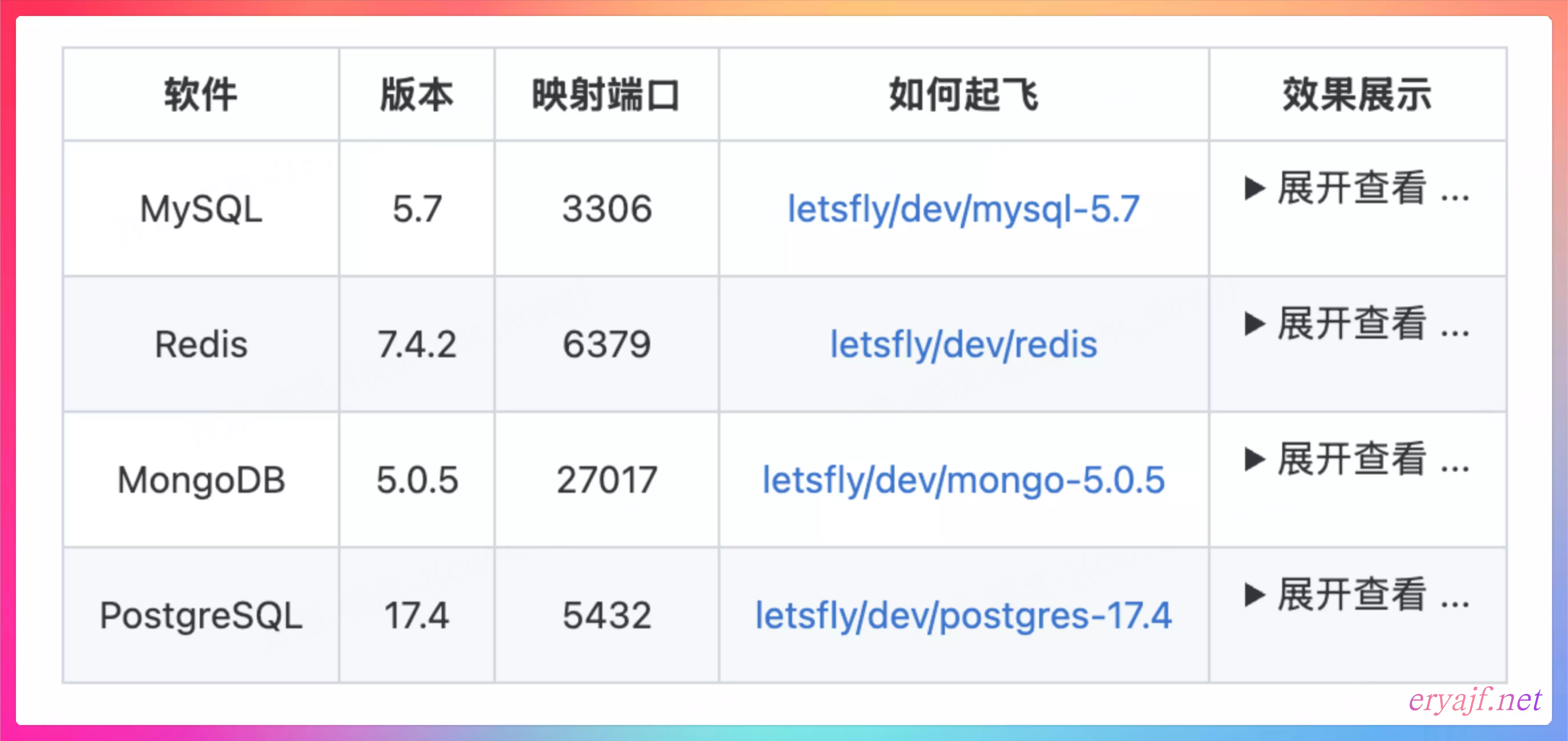Expand 展开查看 in the PostgreSQL row

pos(1357,595)
